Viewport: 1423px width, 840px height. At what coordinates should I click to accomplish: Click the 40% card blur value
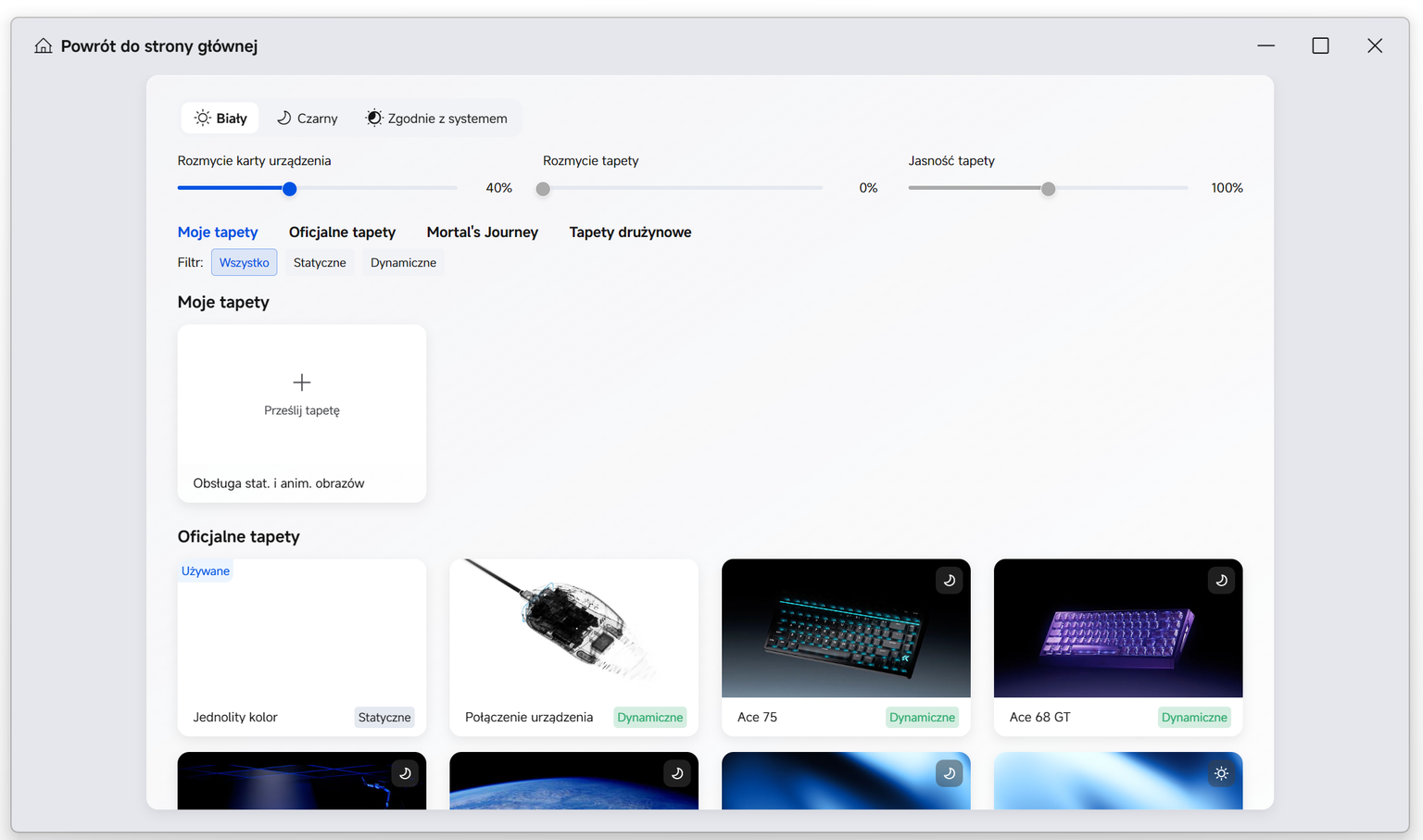499,188
